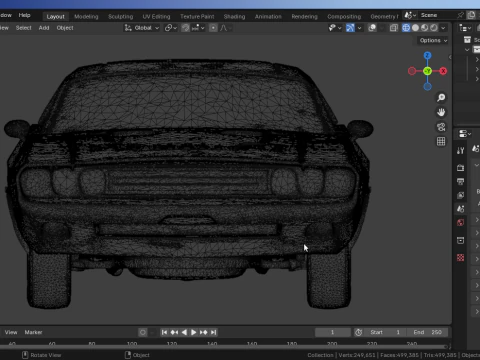Screen dimensions: 480x360
Task: Collapse the Scene Collection in outliner
Action: [467, 50]
